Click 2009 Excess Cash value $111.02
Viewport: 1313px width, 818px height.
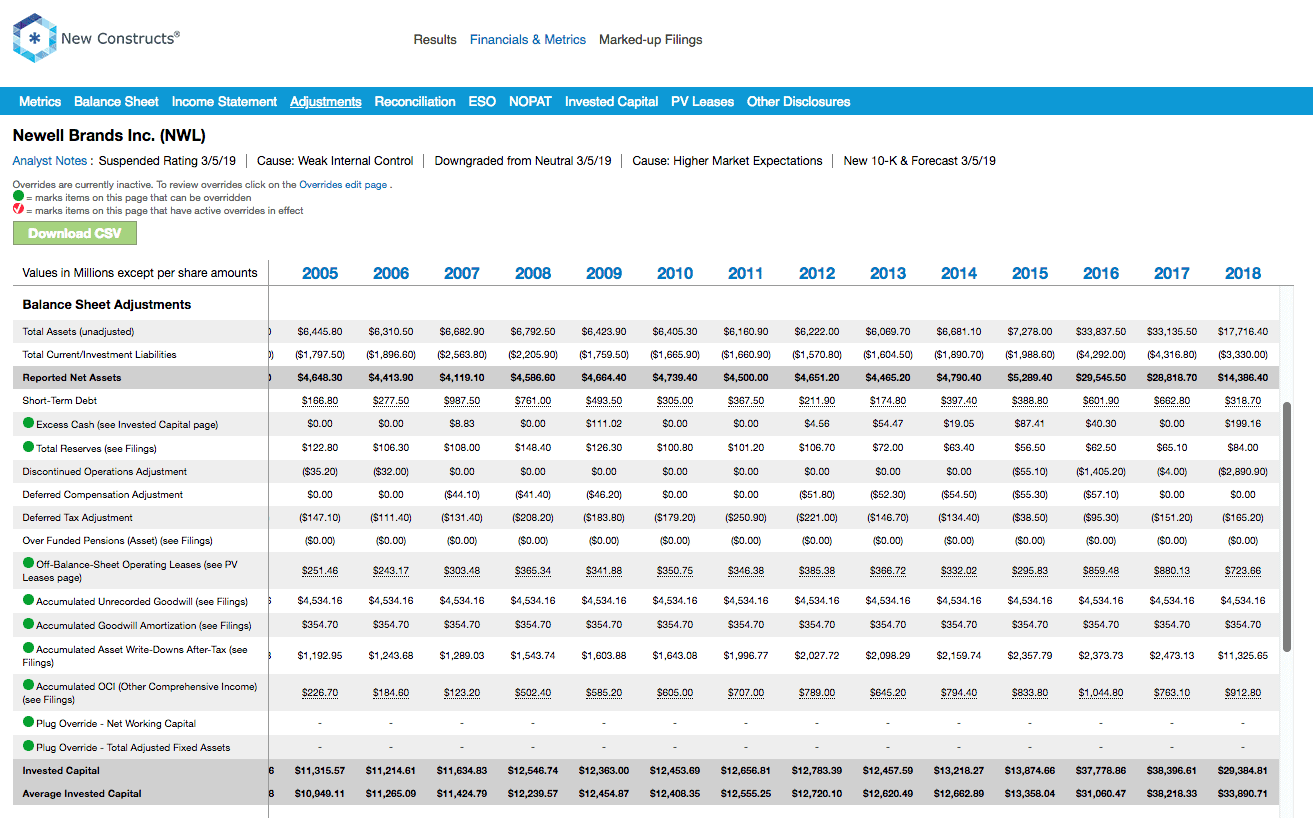coord(604,425)
